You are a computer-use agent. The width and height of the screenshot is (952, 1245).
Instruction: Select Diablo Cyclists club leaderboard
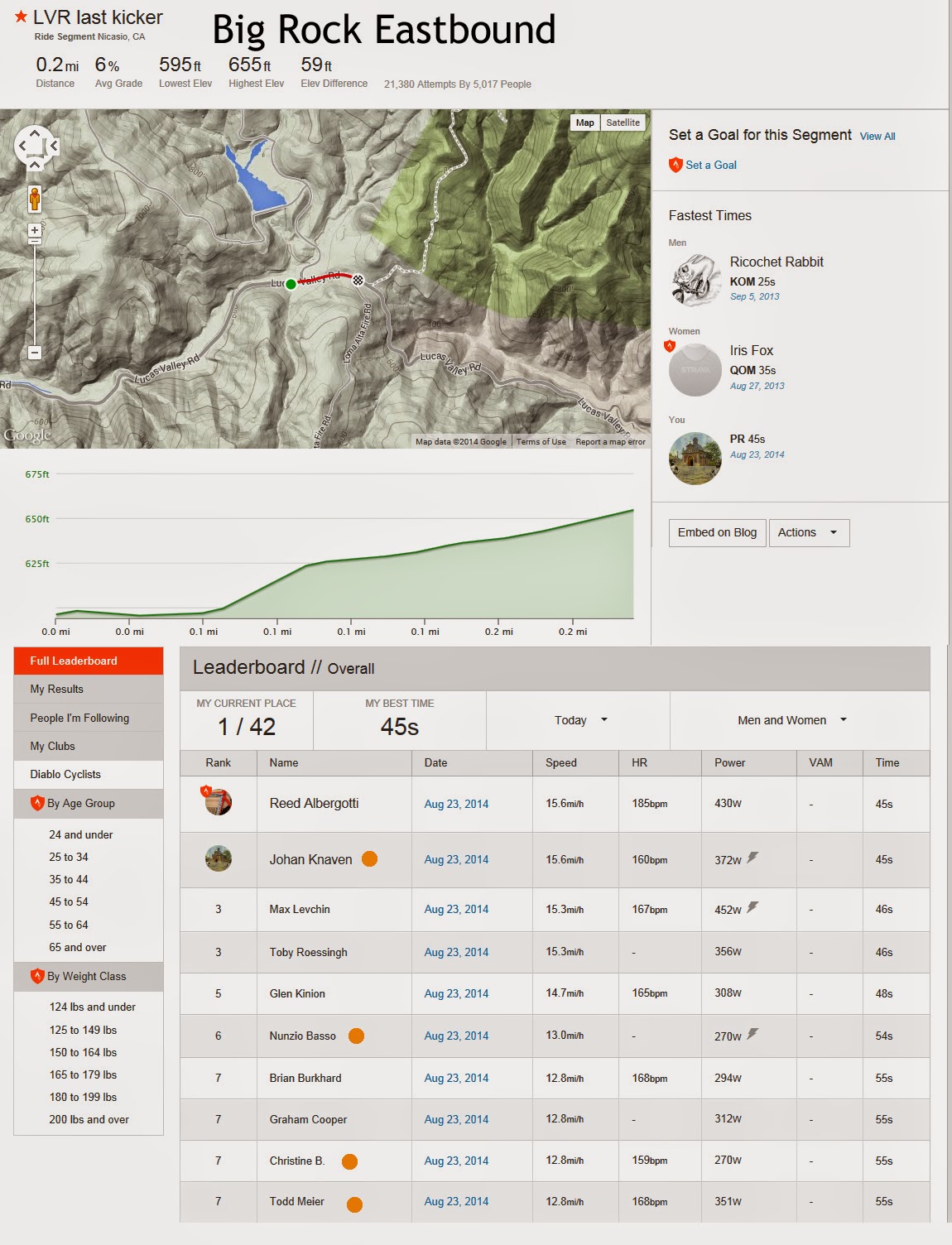(x=89, y=774)
